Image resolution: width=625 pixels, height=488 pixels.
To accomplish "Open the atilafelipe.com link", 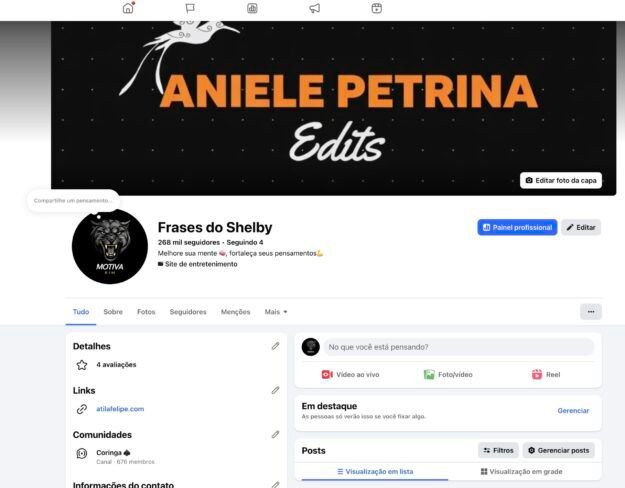I will (120, 409).
